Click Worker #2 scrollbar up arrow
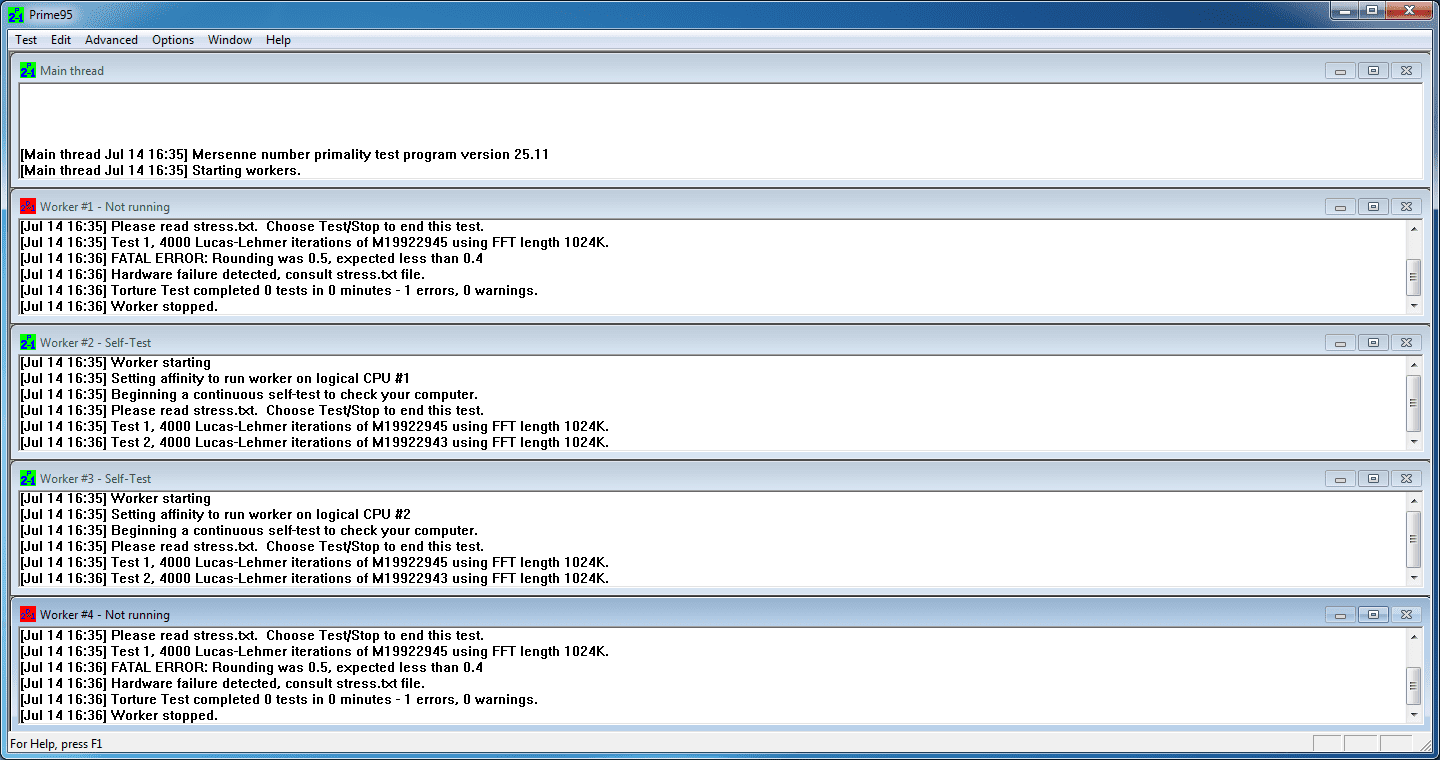Viewport: 1440px width, 760px height. [x=1413, y=364]
